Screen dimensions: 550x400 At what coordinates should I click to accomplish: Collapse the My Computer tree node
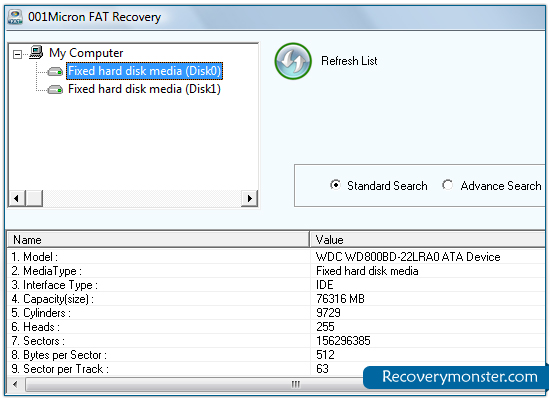click(x=17, y=54)
